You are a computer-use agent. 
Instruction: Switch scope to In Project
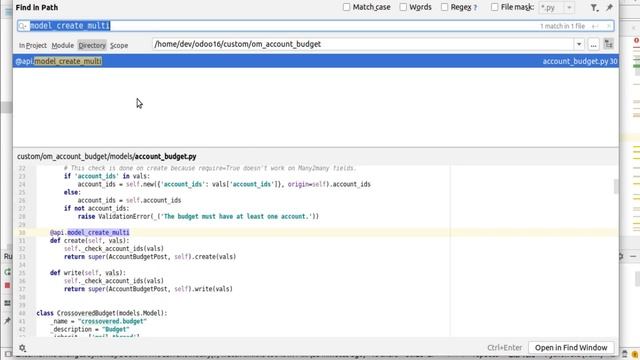(x=33, y=45)
